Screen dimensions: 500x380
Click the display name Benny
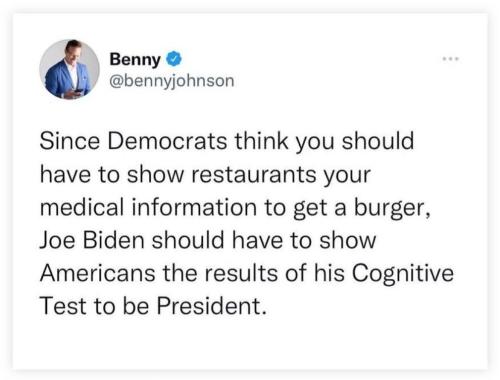pyautogui.click(x=135, y=59)
